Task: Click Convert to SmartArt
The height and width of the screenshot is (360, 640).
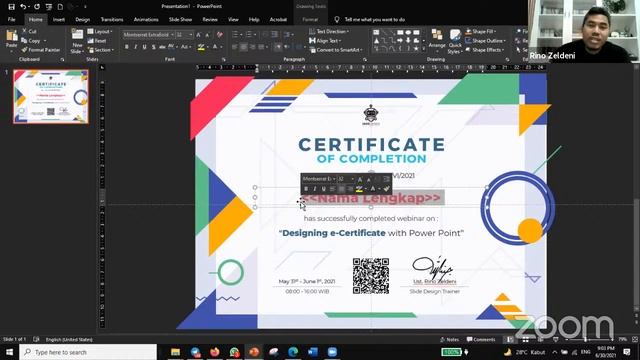Action: (x=335, y=50)
